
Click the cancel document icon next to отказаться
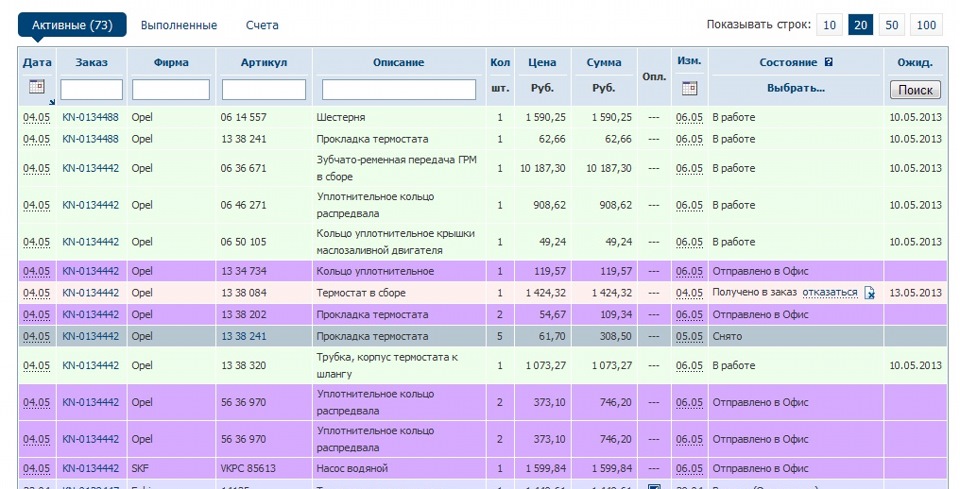coord(870,293)
